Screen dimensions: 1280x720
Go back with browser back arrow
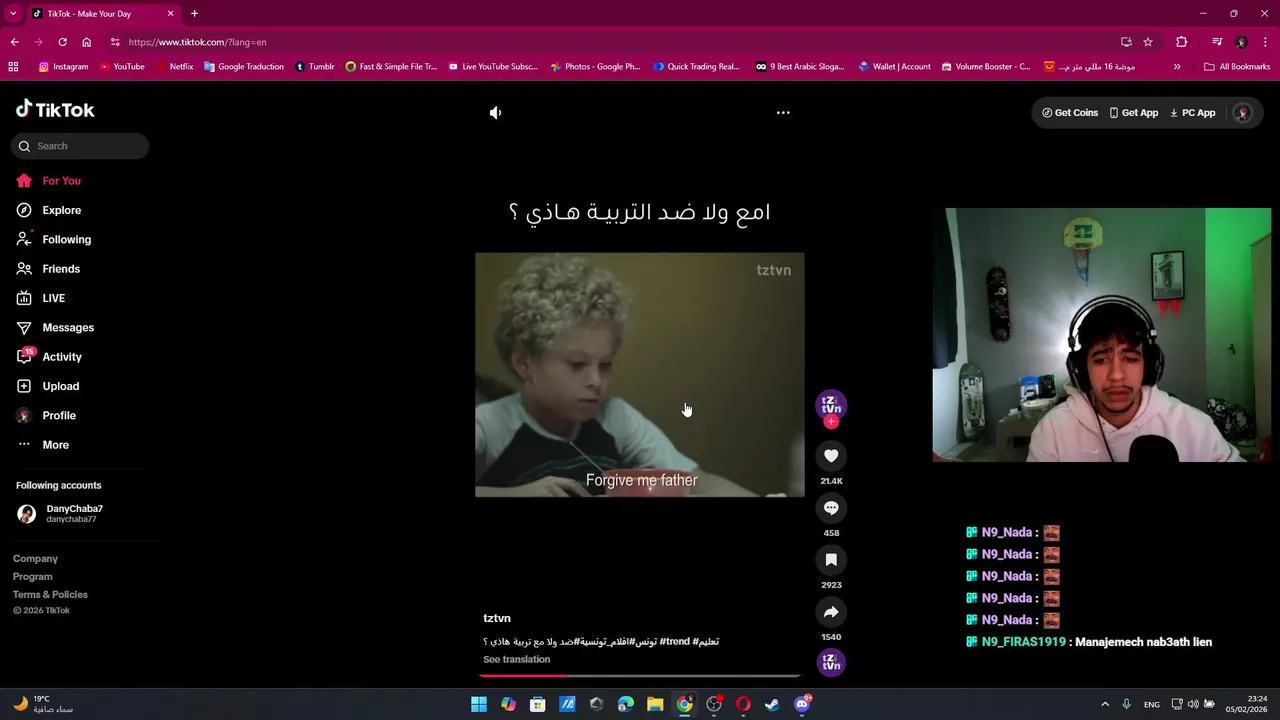14,42
